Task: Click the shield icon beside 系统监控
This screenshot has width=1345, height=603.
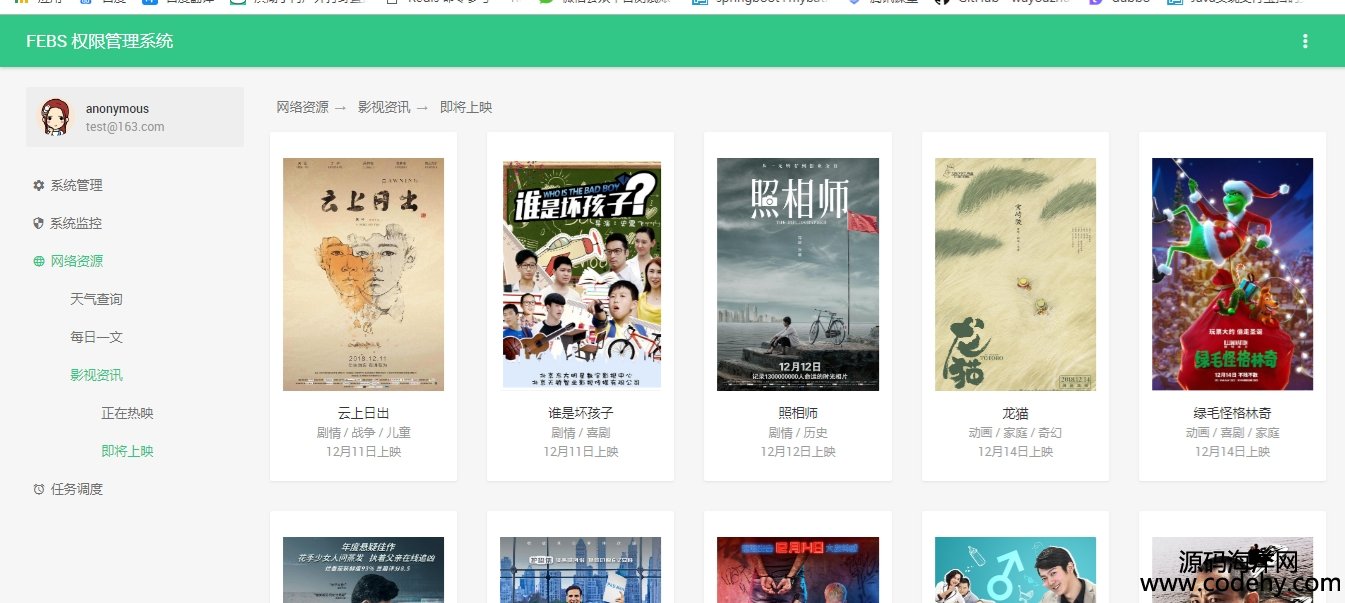Action: [39, 223]
